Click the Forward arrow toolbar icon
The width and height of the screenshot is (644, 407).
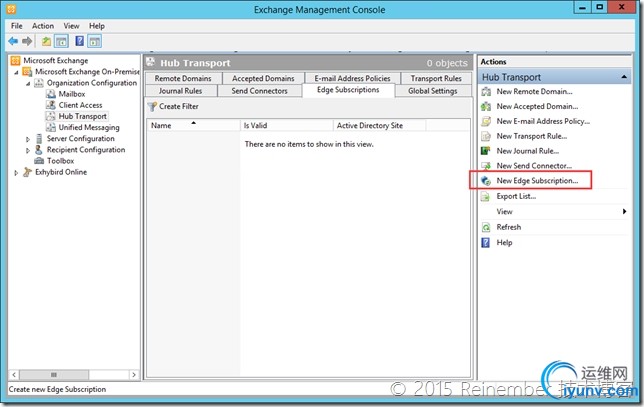[27, 41]
